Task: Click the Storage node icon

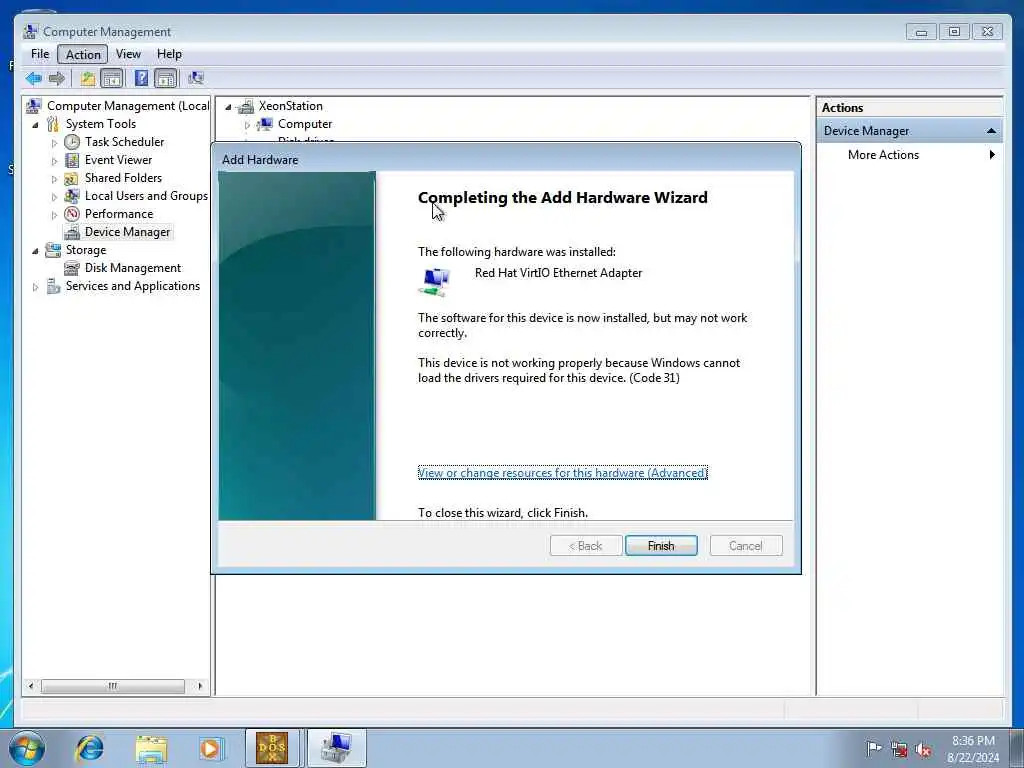Action: point(53,250)
